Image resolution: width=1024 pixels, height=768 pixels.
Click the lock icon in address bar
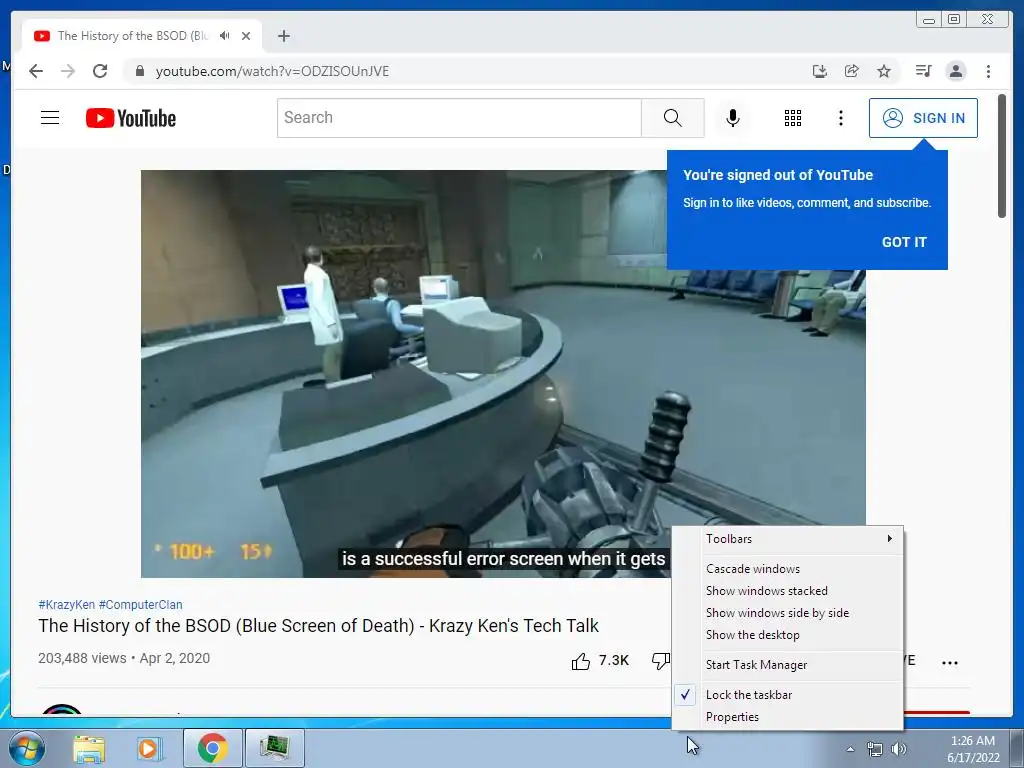[139, 71]
